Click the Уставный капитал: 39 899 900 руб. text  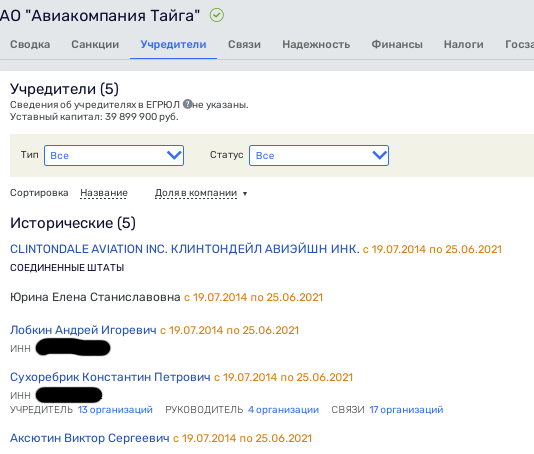(x=94, y=117)
